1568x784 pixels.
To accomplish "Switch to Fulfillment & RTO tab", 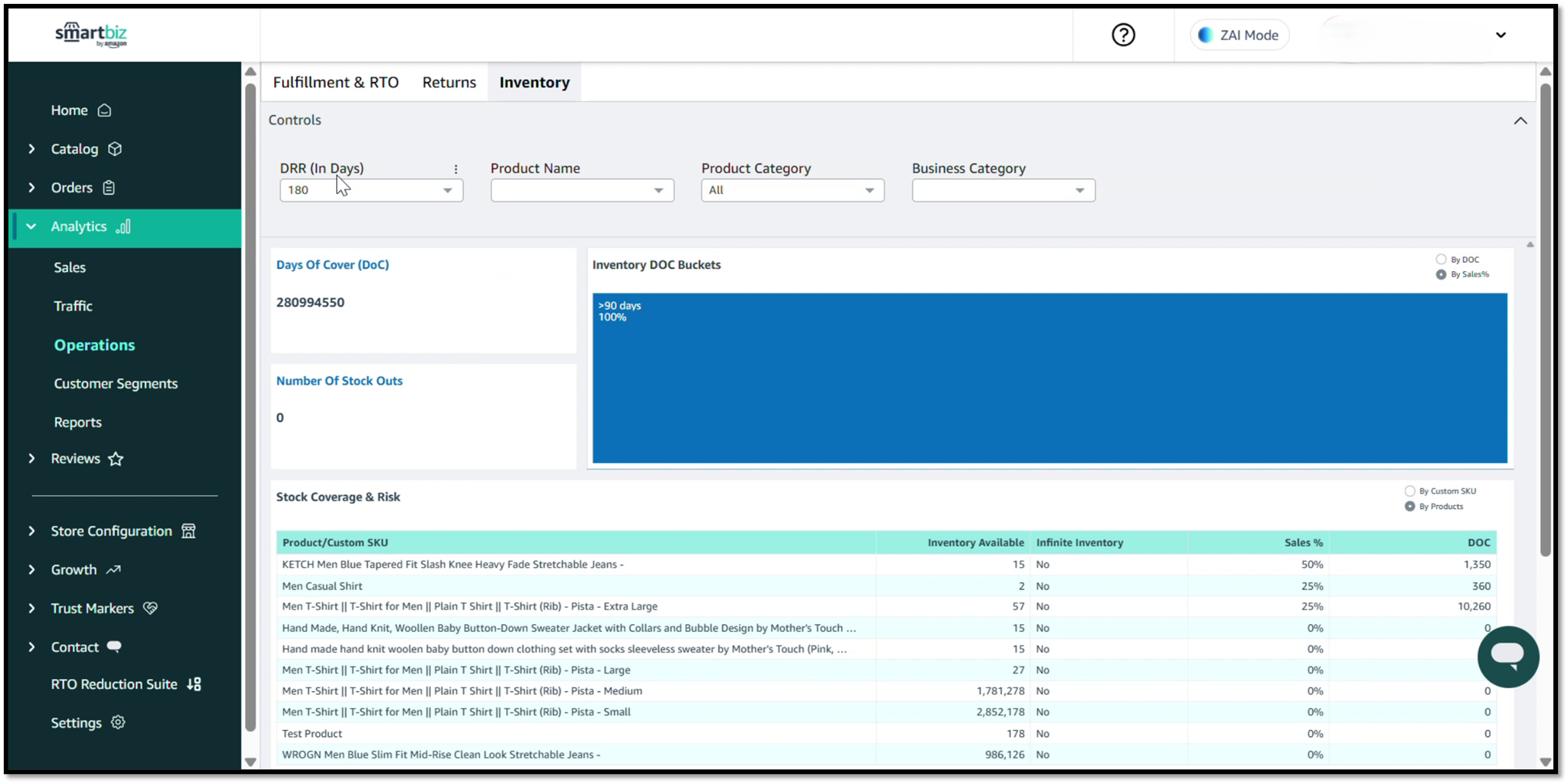I will tap(335, 83).
